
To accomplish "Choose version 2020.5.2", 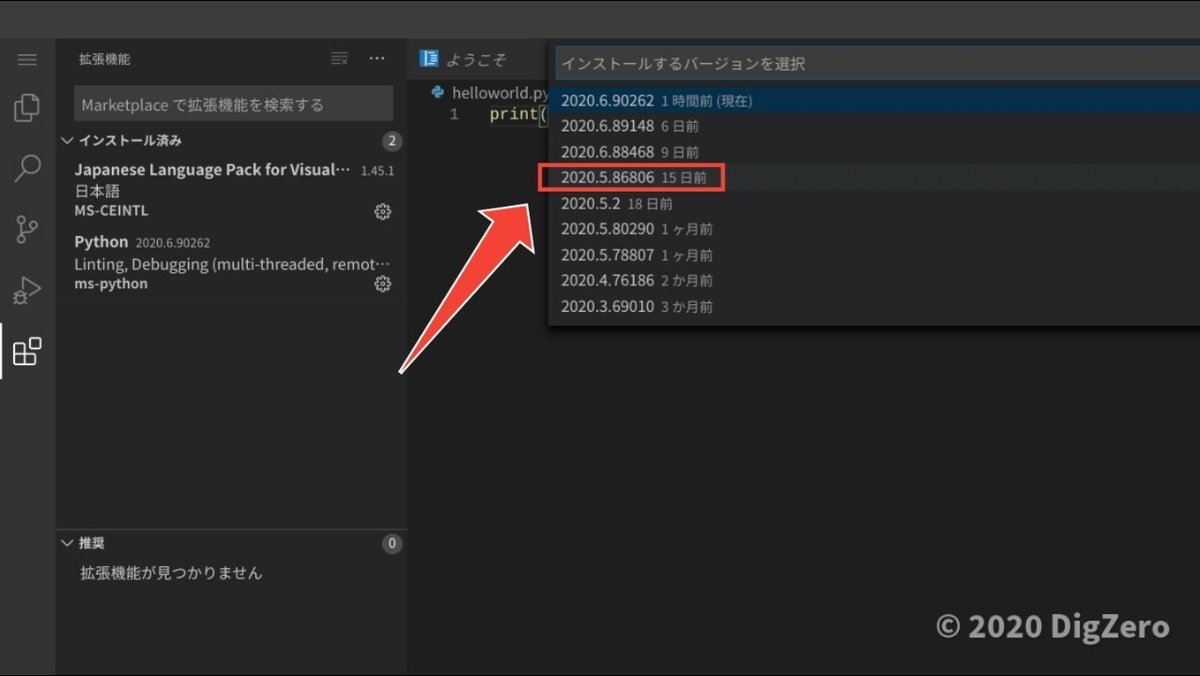I will [875, 204].
